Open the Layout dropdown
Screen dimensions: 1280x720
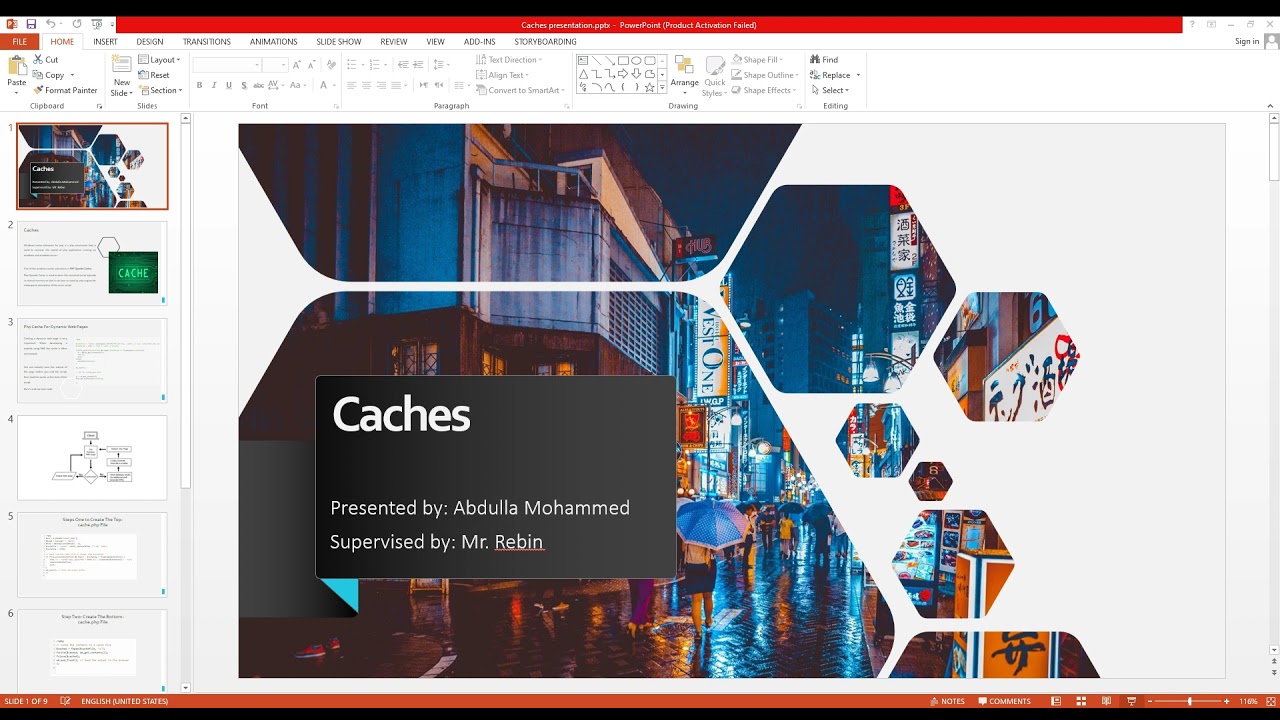[x=160, y=60]
